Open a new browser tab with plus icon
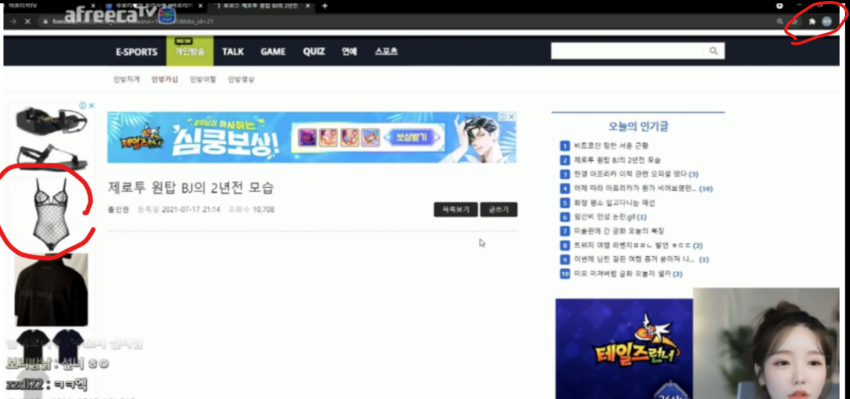 pos(325,6)
